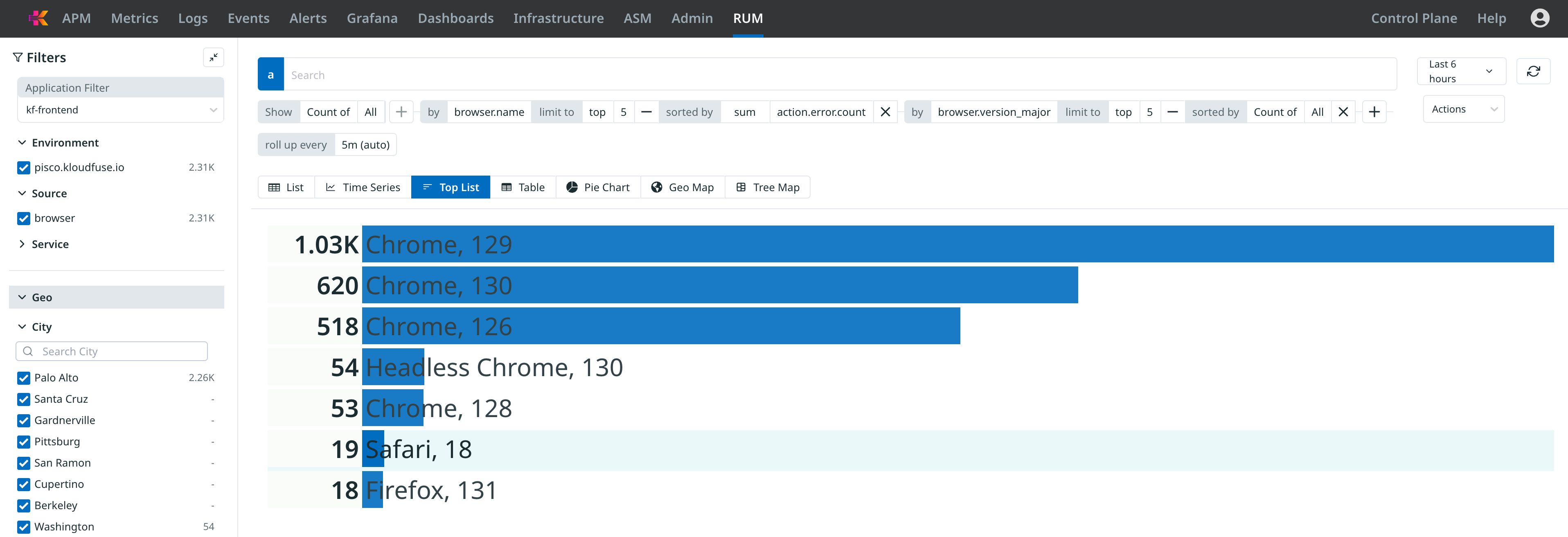
Task: Open the Actions dropdown button
Action: pos(1463,109)
